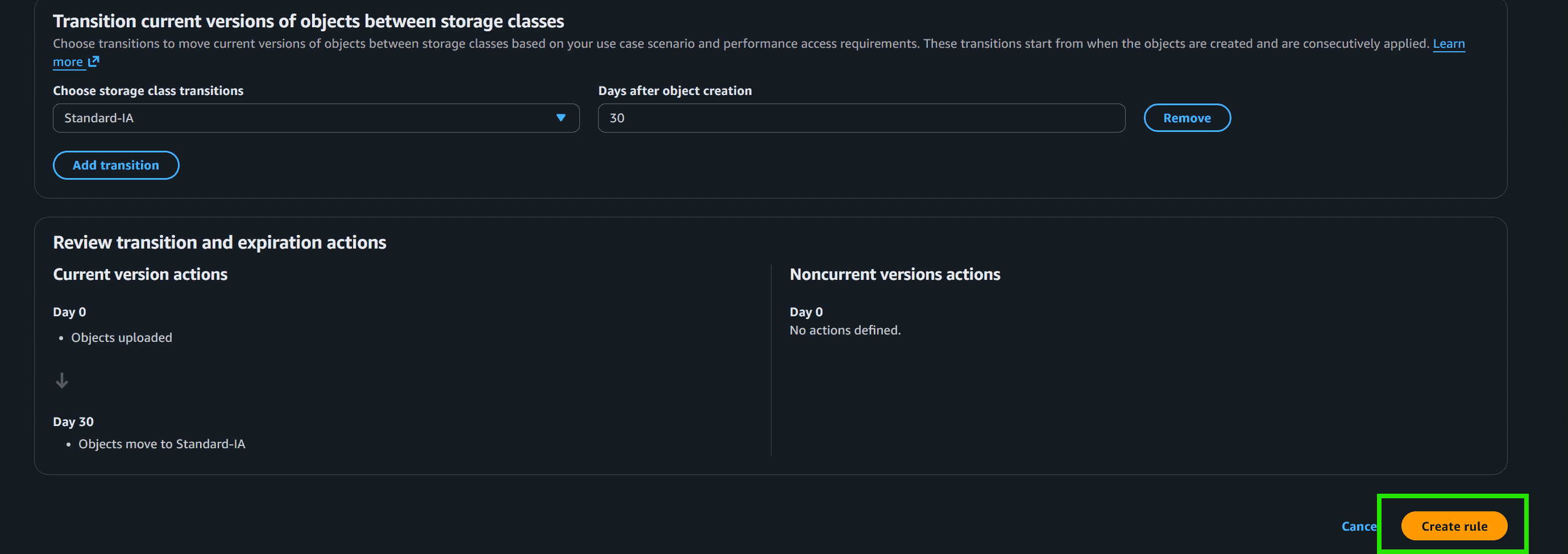Viewport: 1568px width, 554px height.
Task: Select the 'Objects uploaded' text
Action: (x=122, y=337)
